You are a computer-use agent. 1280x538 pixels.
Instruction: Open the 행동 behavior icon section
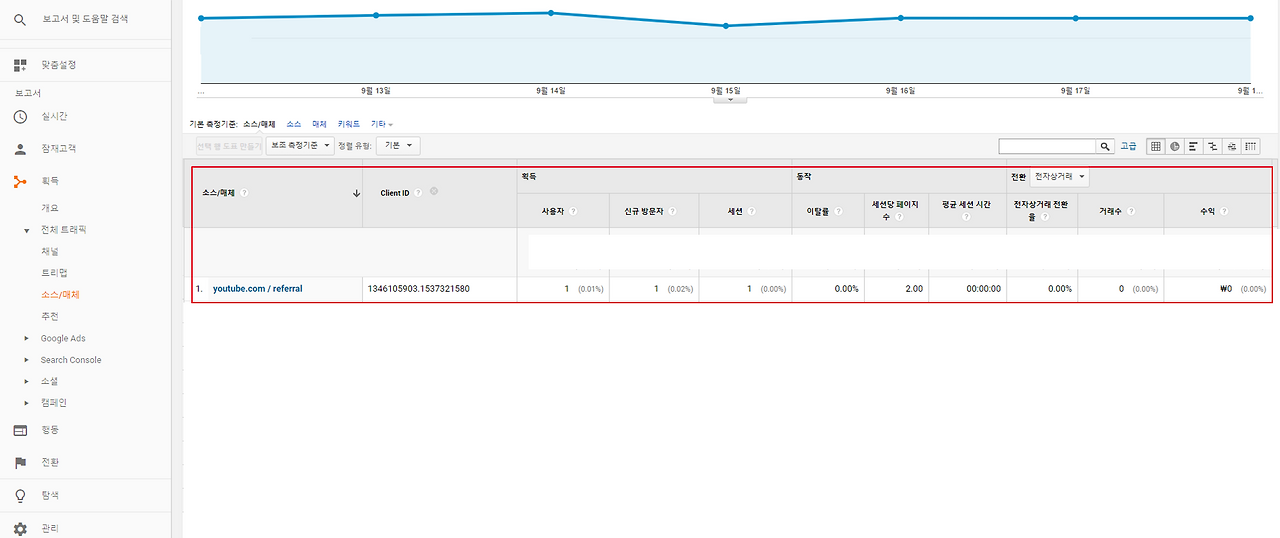pyautogui.click(x=20, y=430)
